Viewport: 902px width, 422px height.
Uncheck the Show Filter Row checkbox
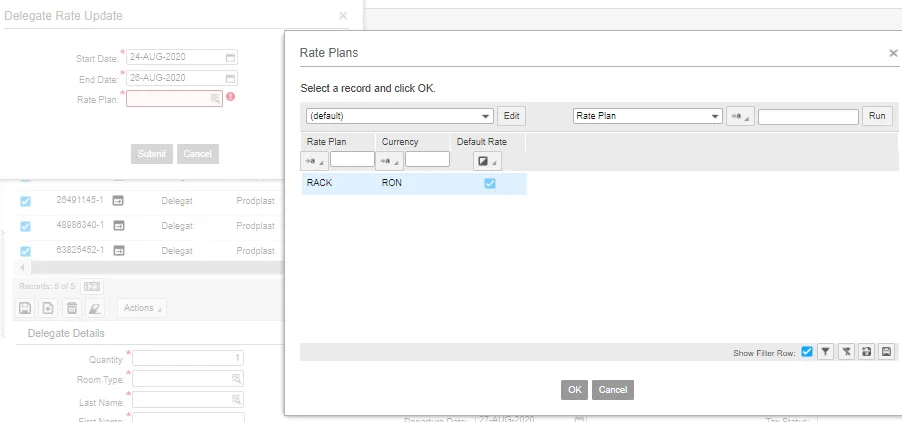807,351
